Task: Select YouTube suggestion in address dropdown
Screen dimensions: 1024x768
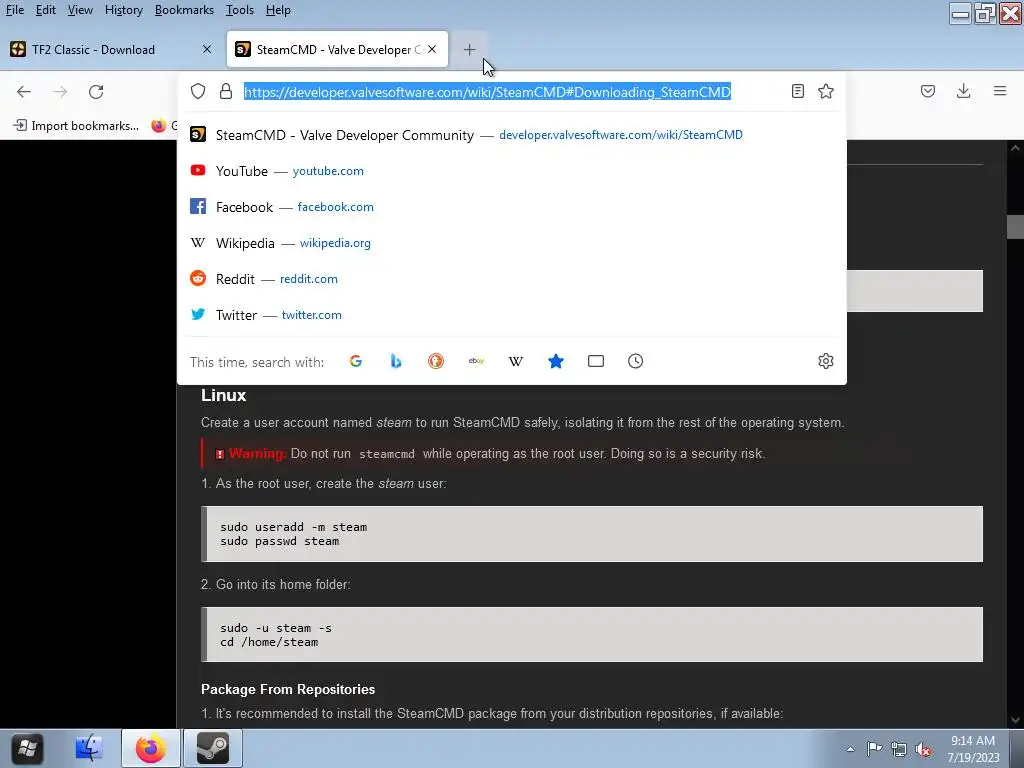Action: [x=512, y=171]
